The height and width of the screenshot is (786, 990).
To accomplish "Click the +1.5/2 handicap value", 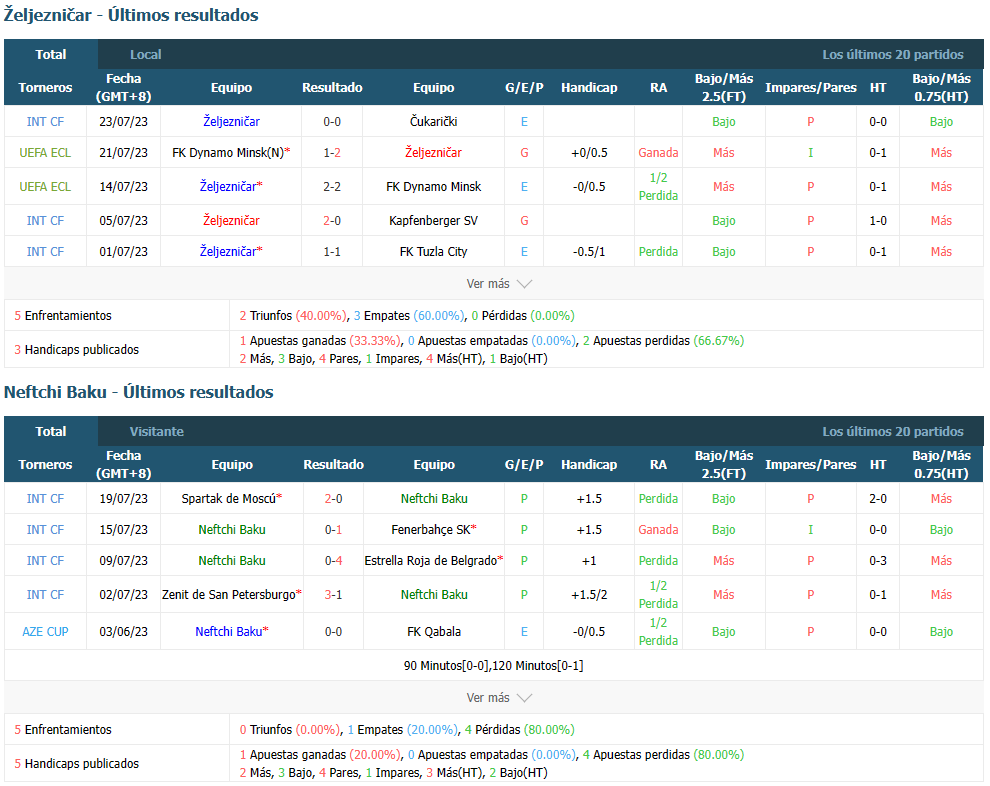I will click(589, 594).
